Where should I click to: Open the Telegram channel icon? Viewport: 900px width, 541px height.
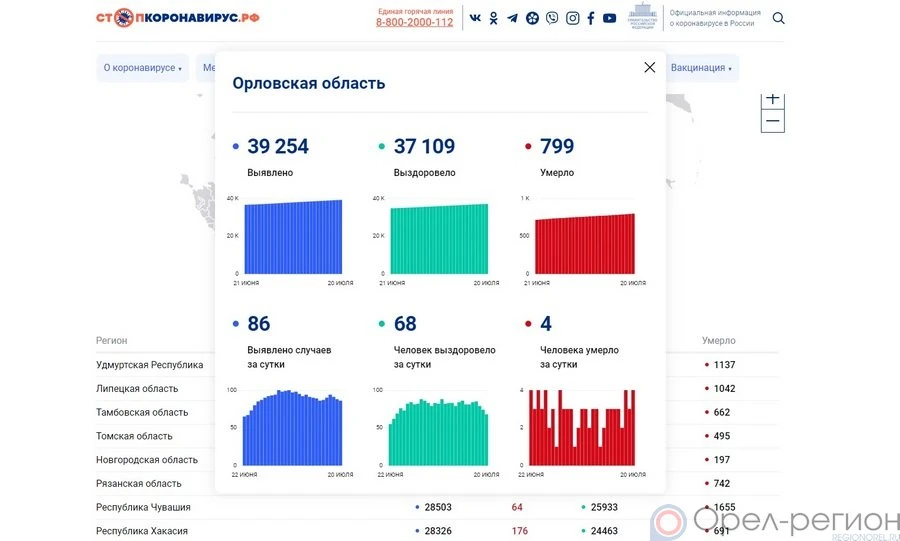click(513, 18)
